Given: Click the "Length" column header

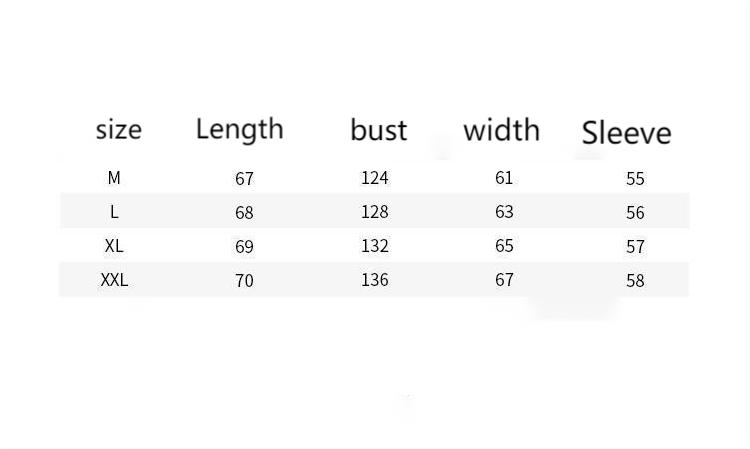Looking at the screenshot, I should 239,129.
